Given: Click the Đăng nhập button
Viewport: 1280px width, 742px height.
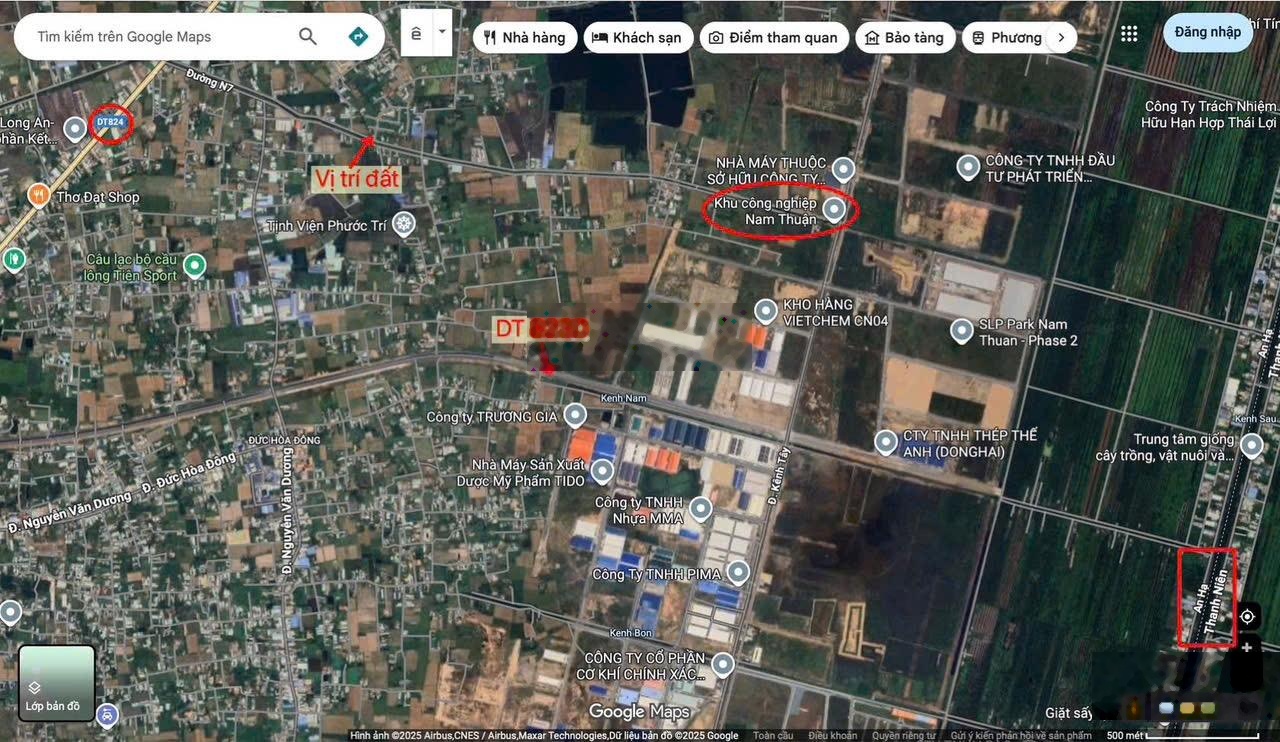Looking at the screenshot, I should click(1207, 32).
